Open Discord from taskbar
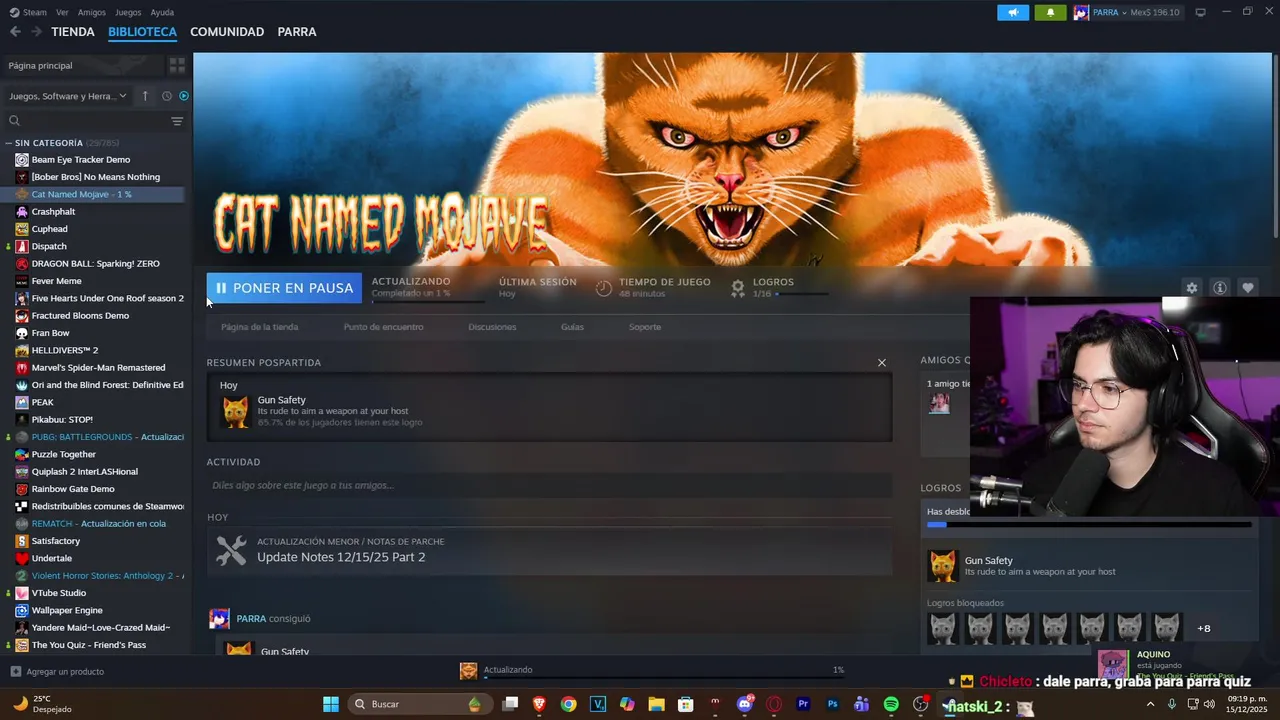This screenshot has width=1280, height=720. point(744,704)
